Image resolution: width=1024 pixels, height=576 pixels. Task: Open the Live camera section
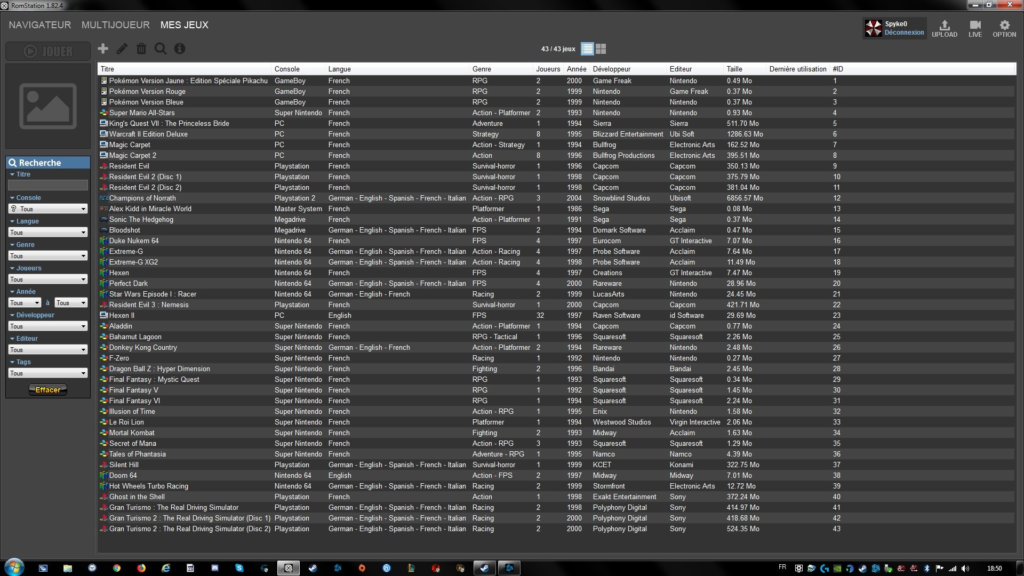point(975,28)
